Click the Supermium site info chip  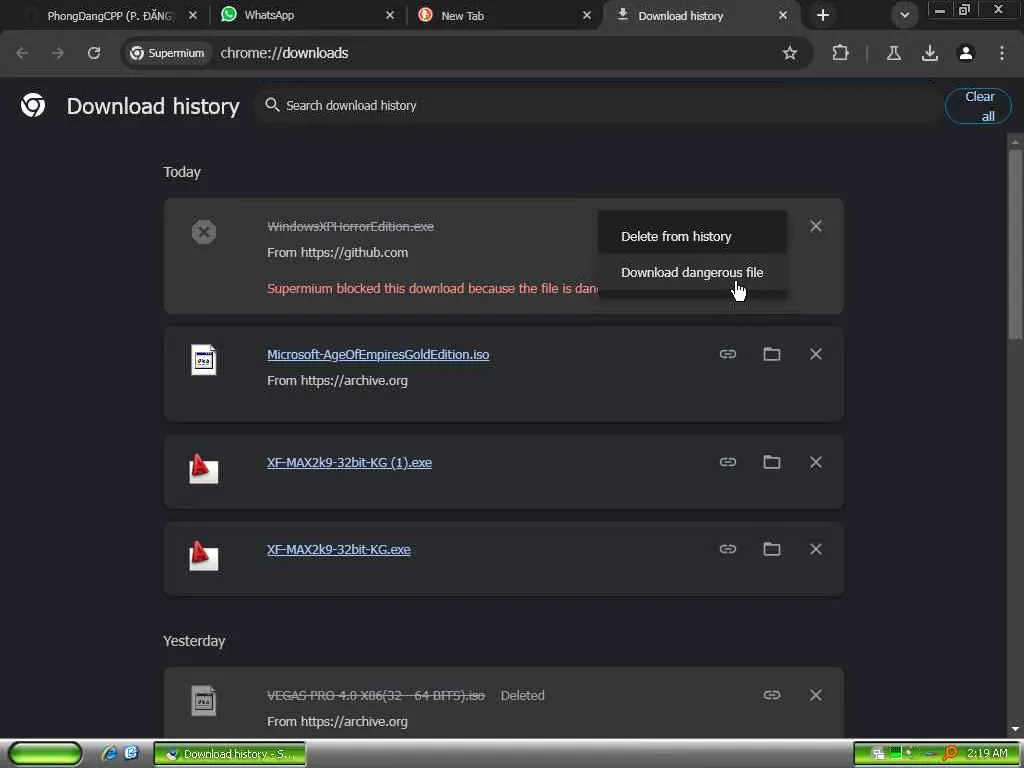click(167, 53)
